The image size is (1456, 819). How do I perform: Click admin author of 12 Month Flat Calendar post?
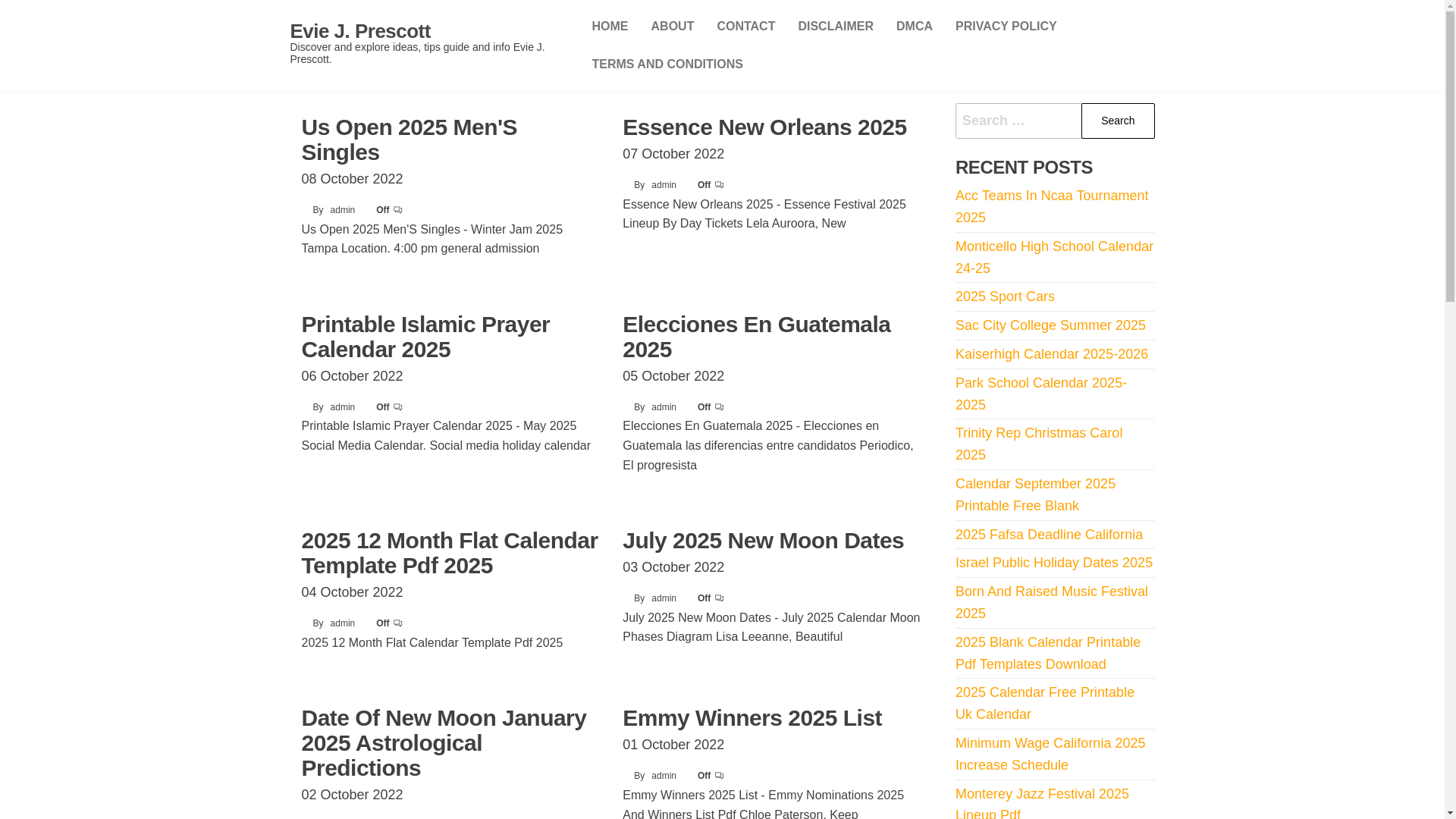tap(342, 623)
